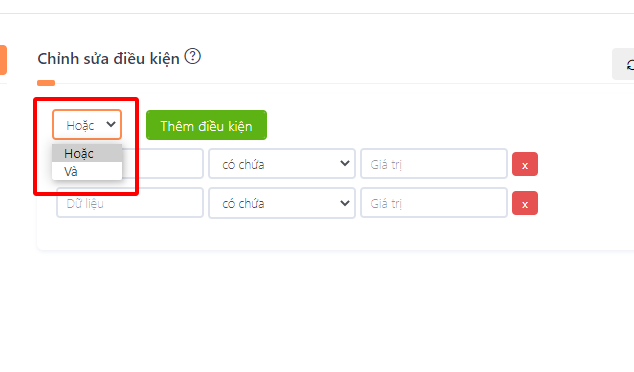Focus the first row's Giá trị field
Image resolution: width=634 pixels, height=372 pixels.
(x=434, y=164)
